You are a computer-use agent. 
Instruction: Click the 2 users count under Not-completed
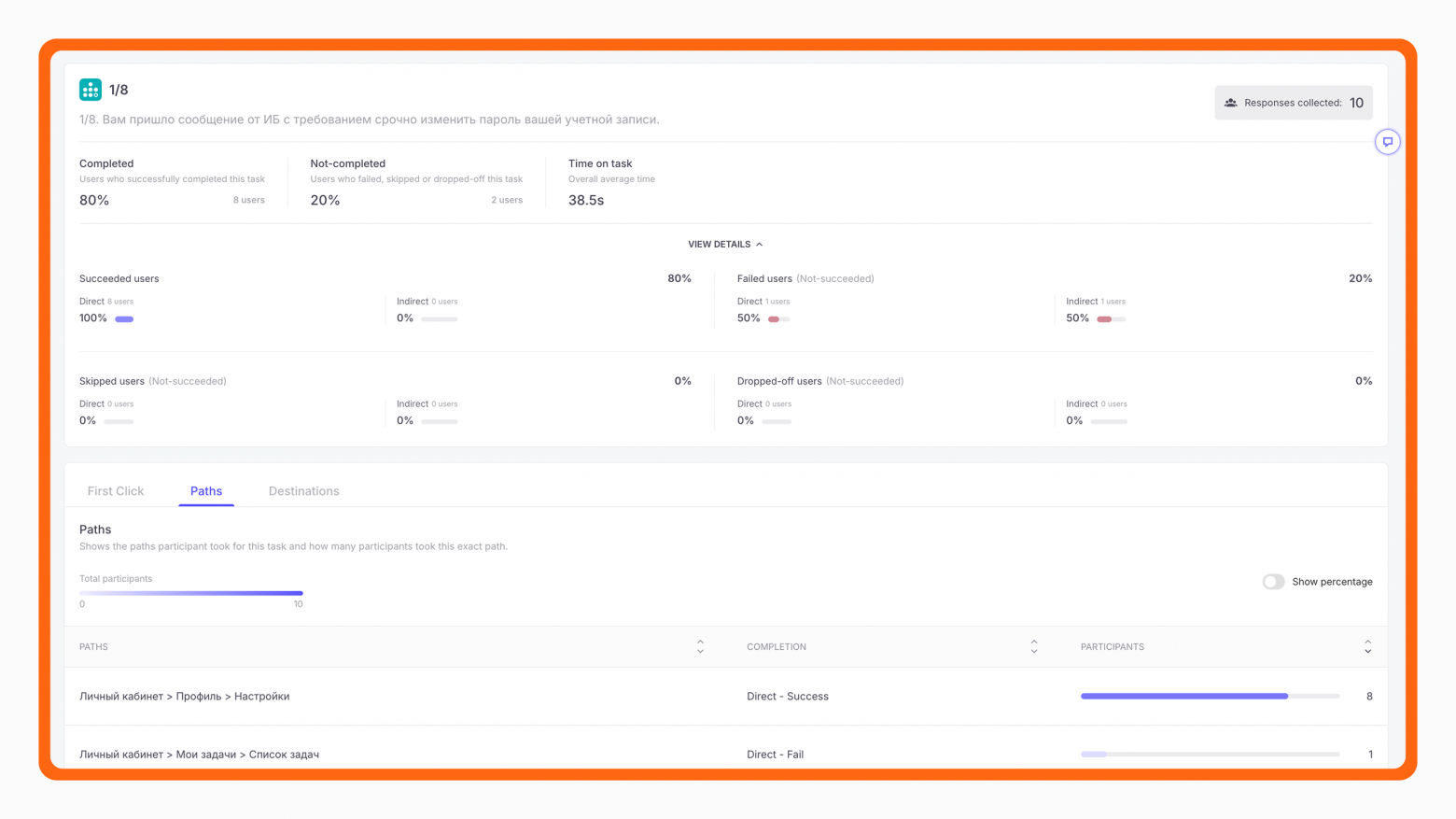click(507, 200)
